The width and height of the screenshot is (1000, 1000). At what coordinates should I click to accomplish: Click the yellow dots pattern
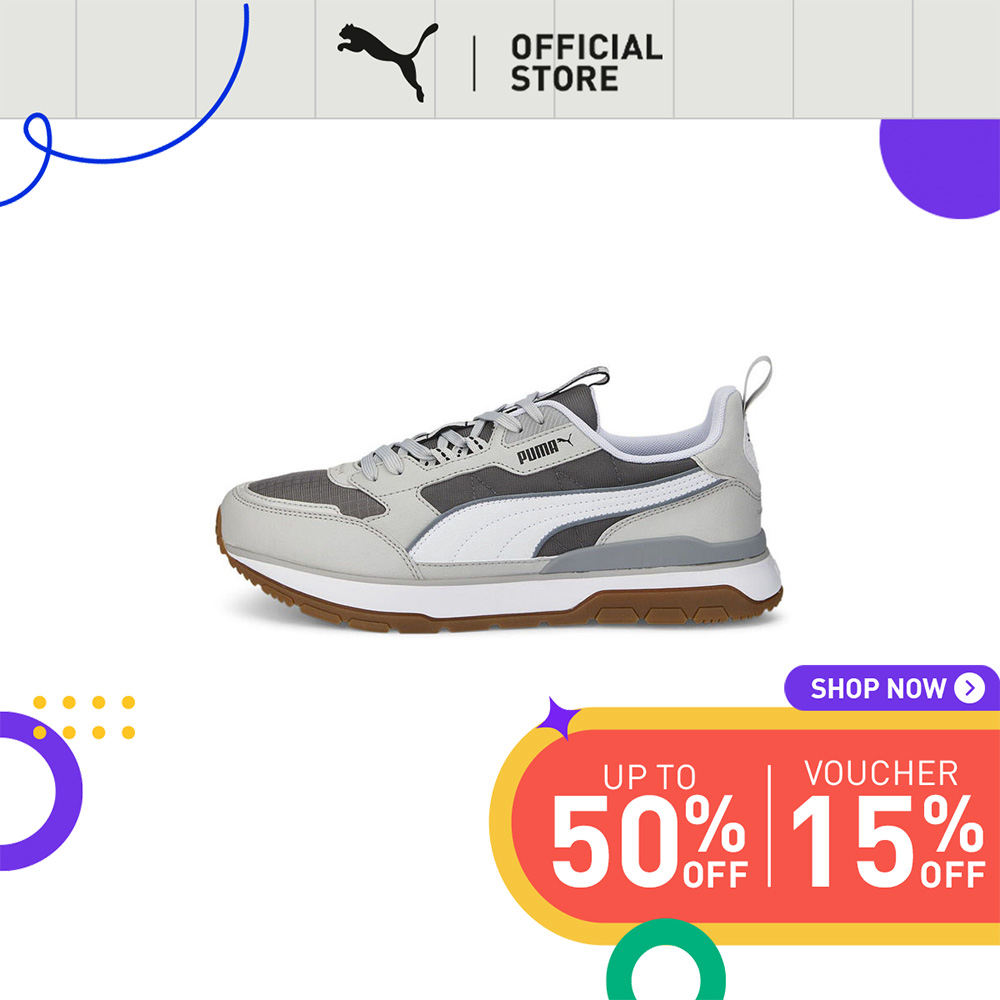(x=84, y=717)
